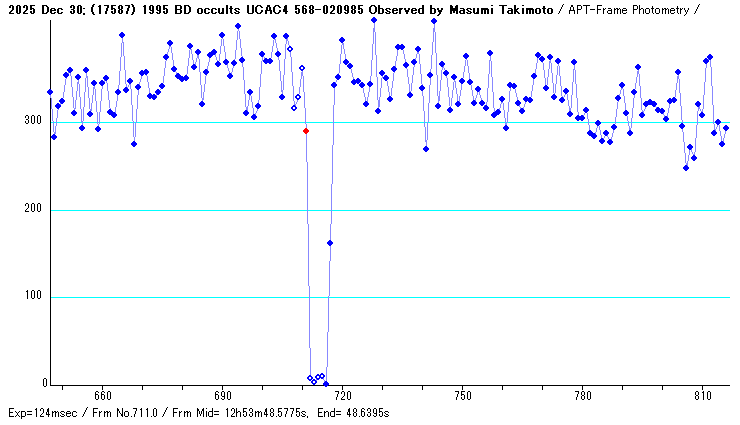This screenshot has width=740, height=425.
Task: Click the x-axis label 720
Action: [x=342, y=396]
